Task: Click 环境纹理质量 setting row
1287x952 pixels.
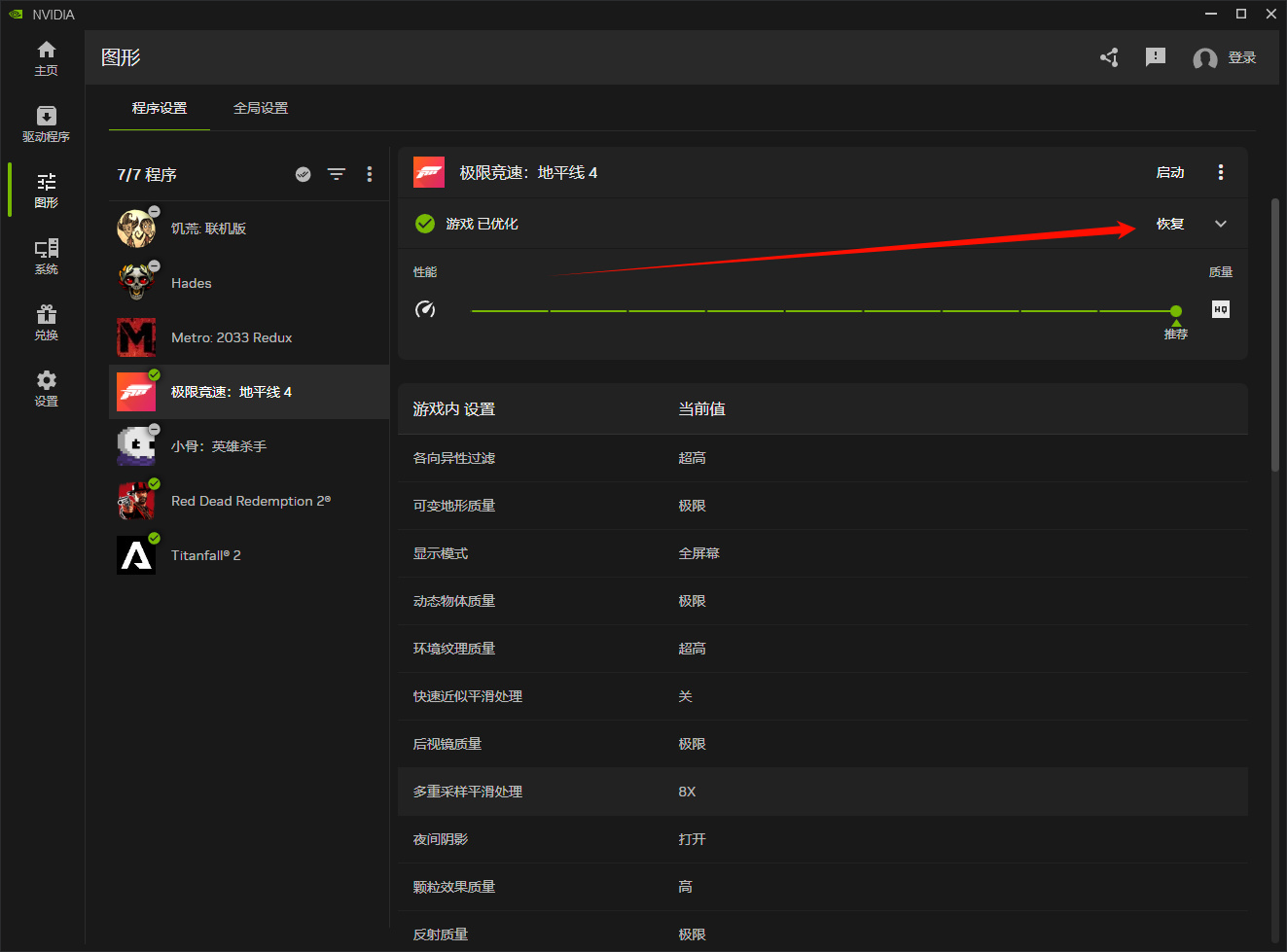Action: point(823,649)
